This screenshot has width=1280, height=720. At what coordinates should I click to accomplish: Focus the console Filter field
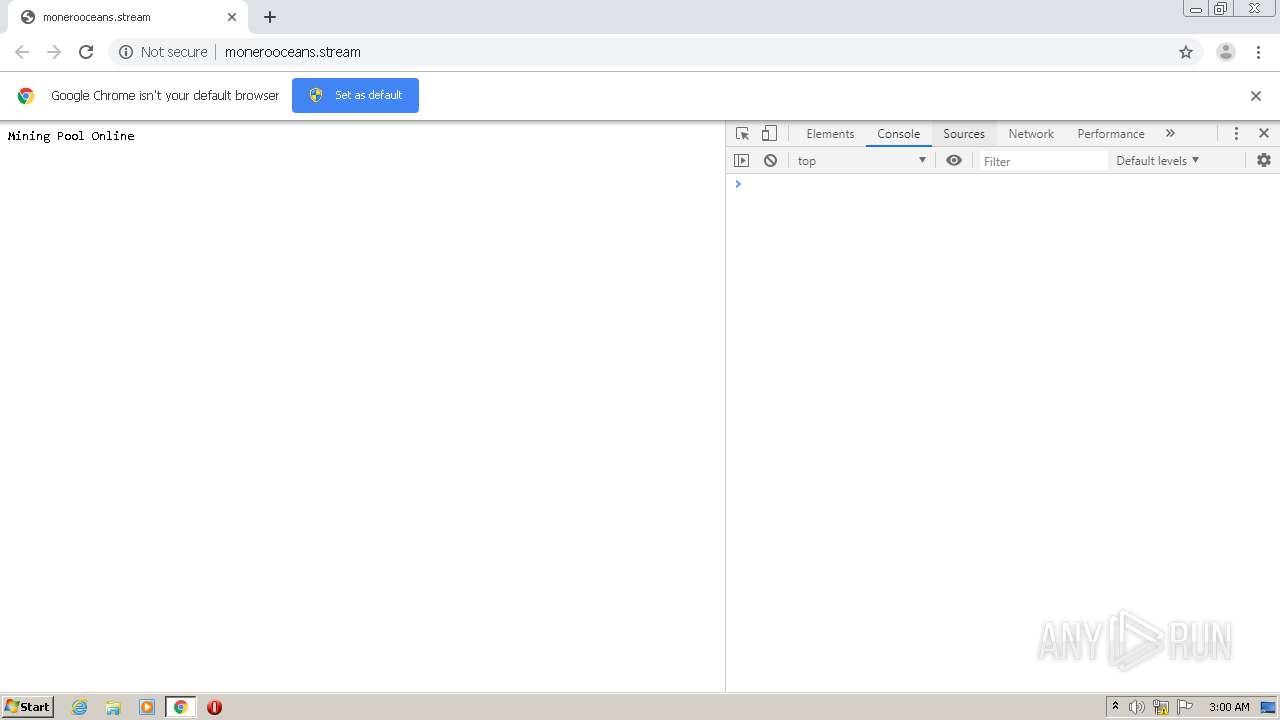coord(1042,161)
